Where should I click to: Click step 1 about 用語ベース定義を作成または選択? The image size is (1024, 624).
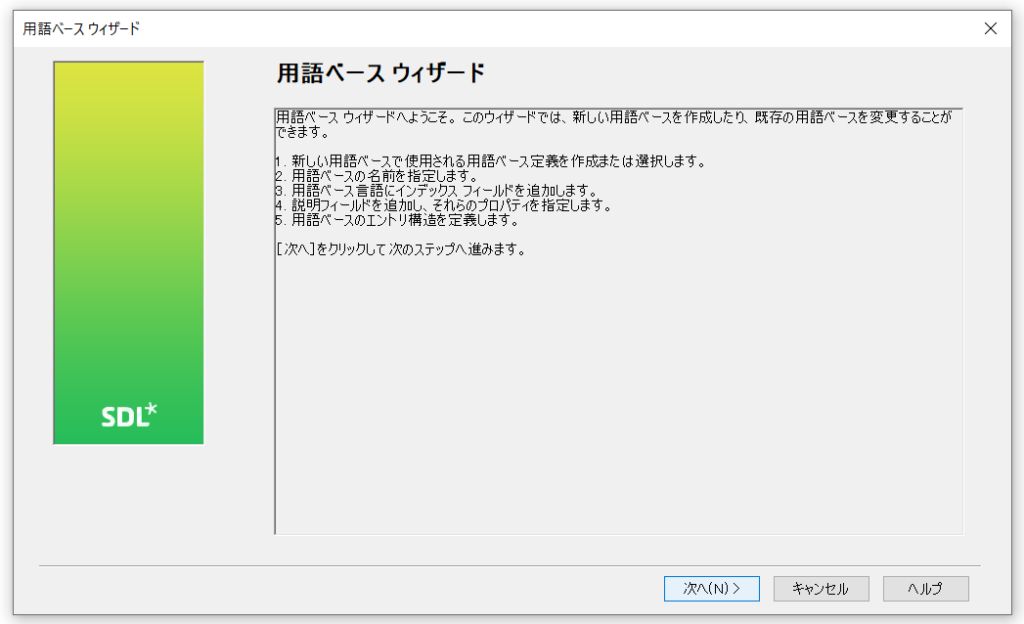[x=490, y=161]
